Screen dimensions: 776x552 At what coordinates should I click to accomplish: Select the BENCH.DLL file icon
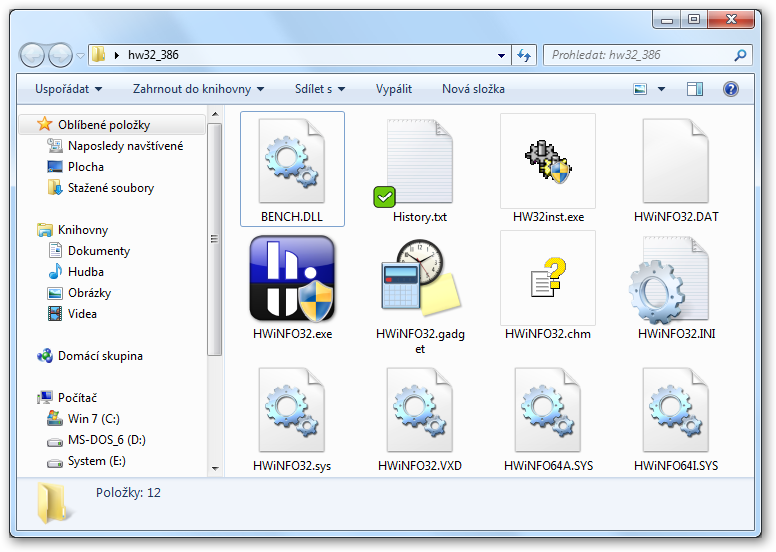click(292, 161)
